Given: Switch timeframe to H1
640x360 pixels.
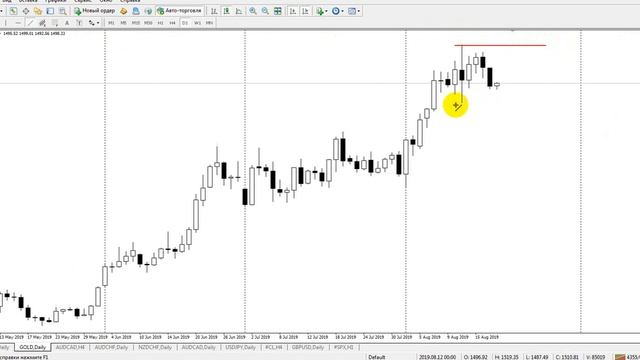Looking at the screenshot, I should [160, 23].
